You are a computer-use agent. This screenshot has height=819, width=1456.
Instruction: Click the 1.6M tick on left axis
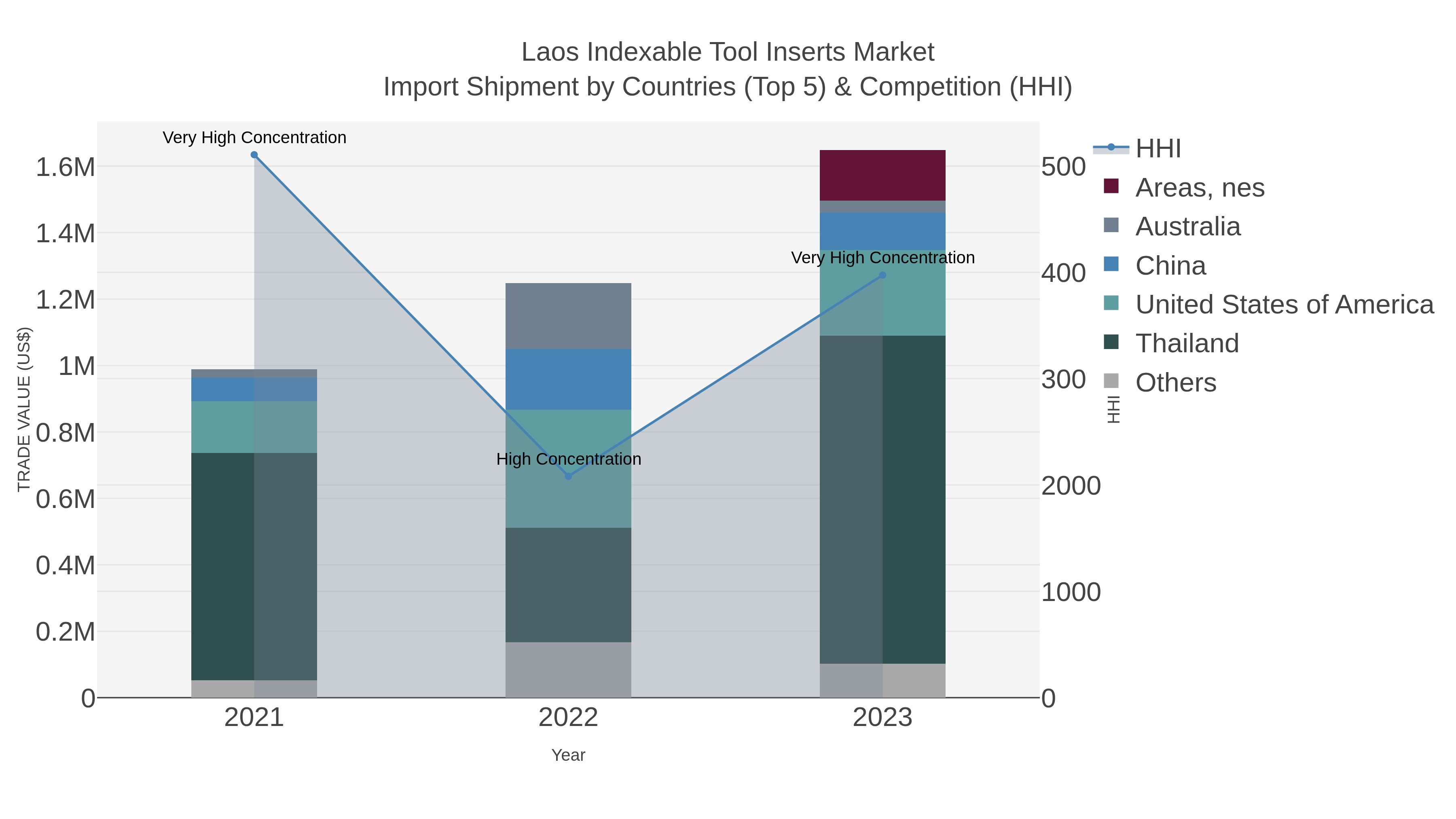click(66, 167)
